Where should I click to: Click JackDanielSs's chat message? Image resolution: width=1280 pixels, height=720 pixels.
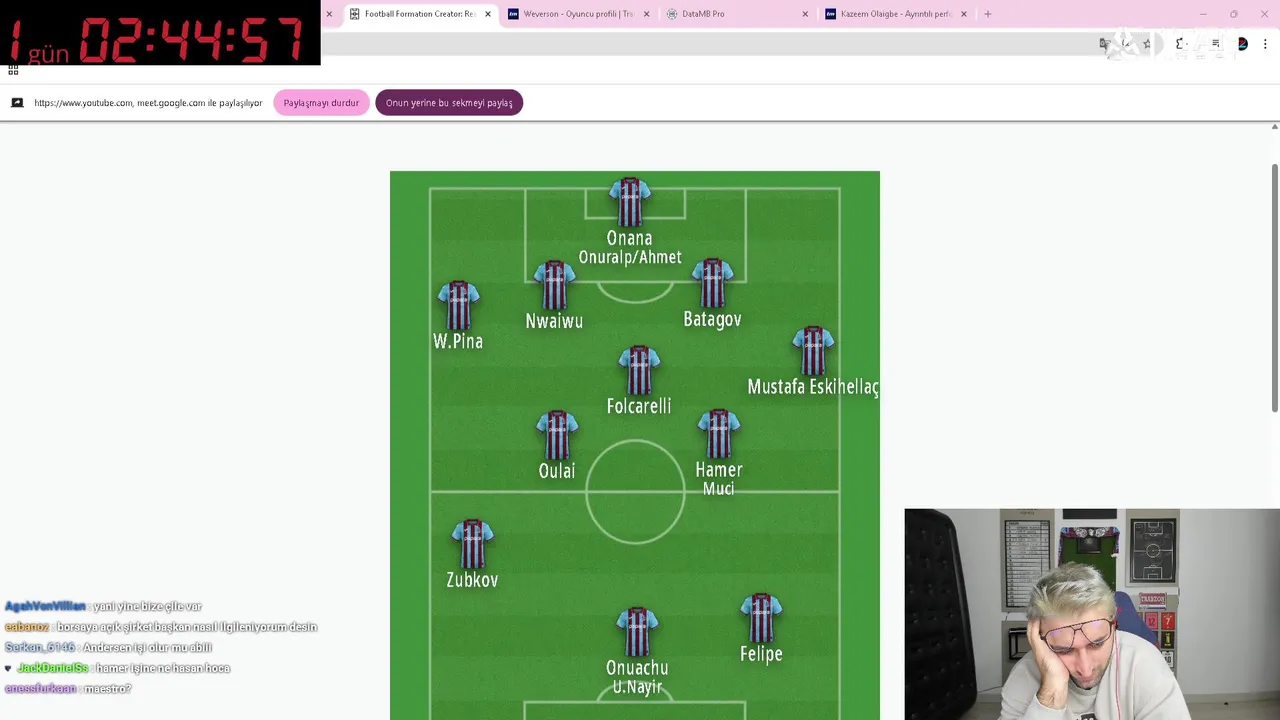coord(118,668)
